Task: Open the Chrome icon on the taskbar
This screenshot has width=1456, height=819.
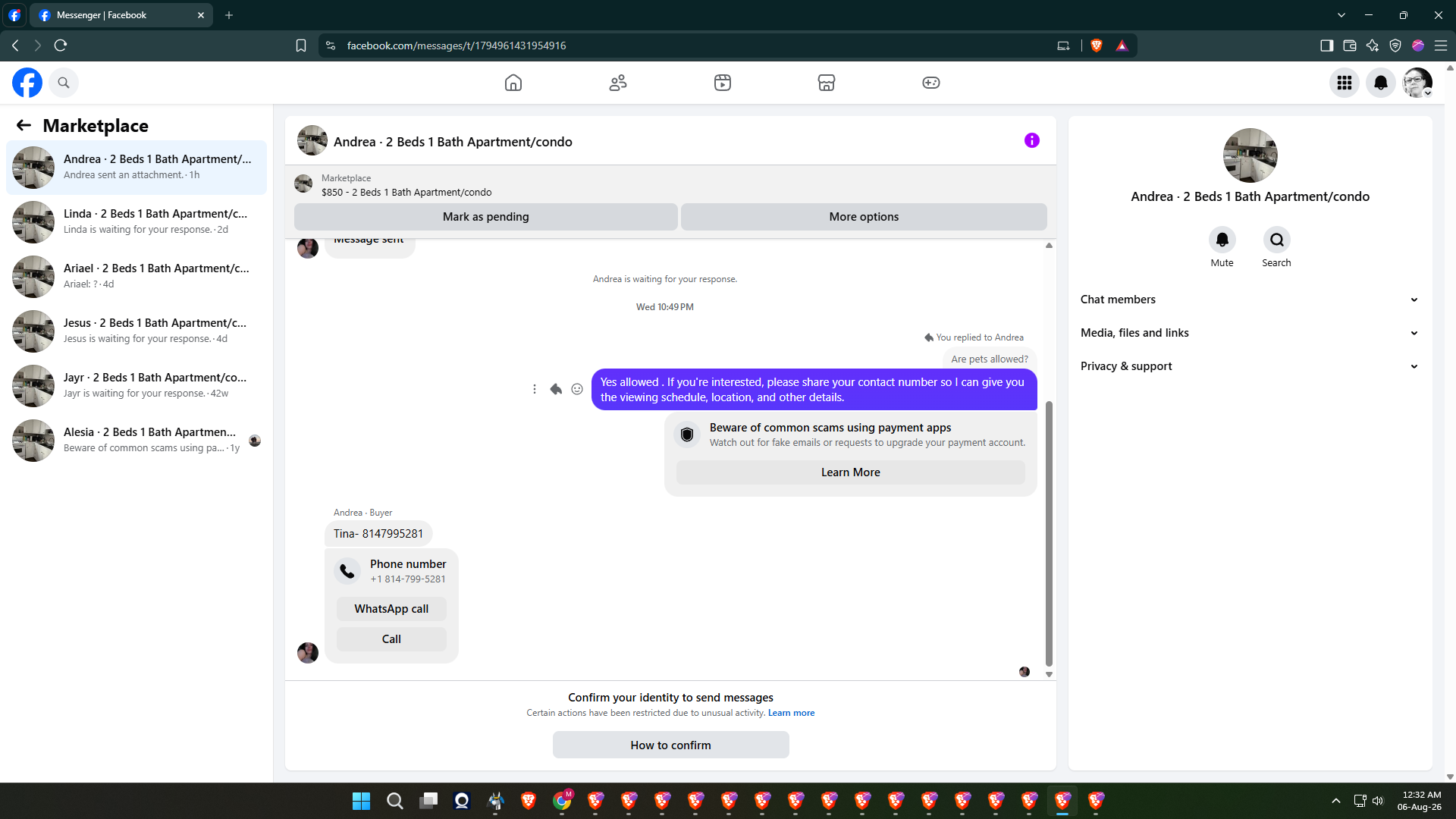Action: coord(562,801)
